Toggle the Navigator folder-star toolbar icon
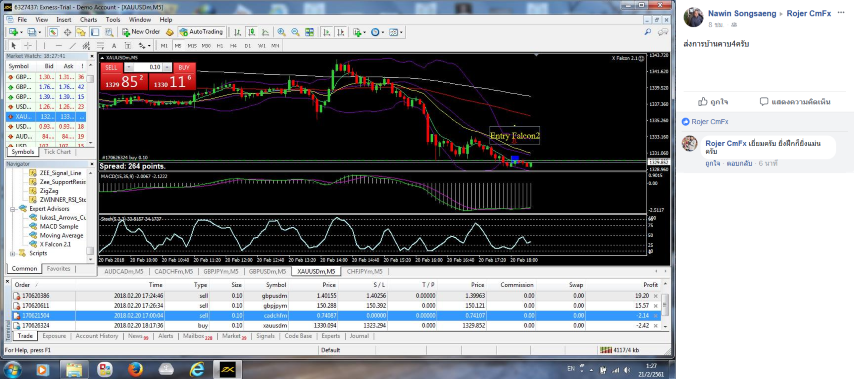This screenshot has width=854, height=379. coord(81,32)
